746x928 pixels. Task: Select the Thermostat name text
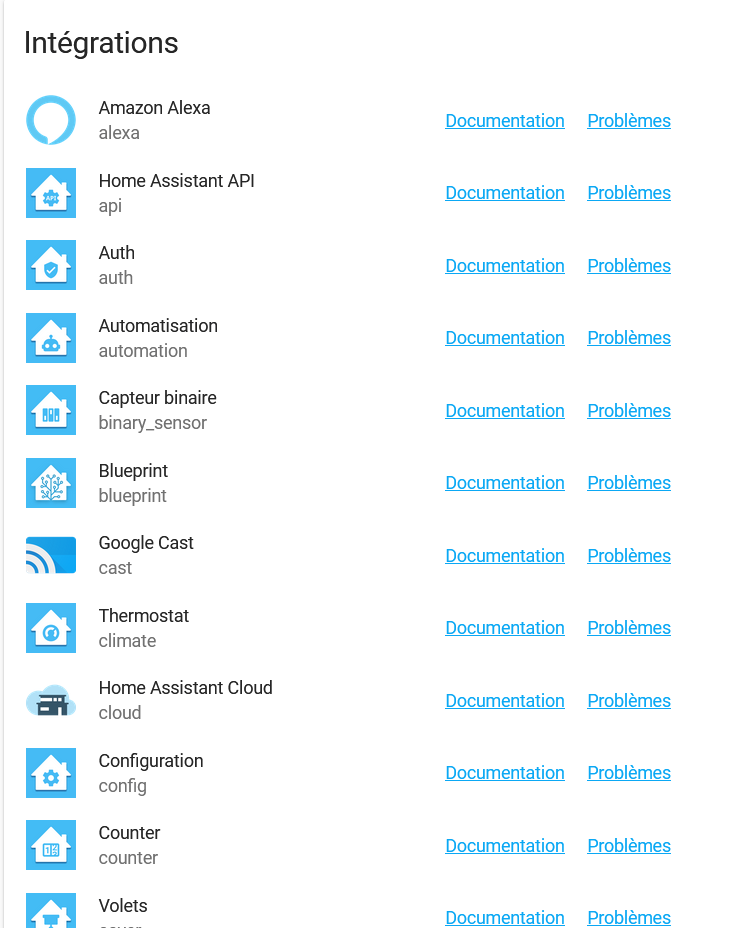144,616
